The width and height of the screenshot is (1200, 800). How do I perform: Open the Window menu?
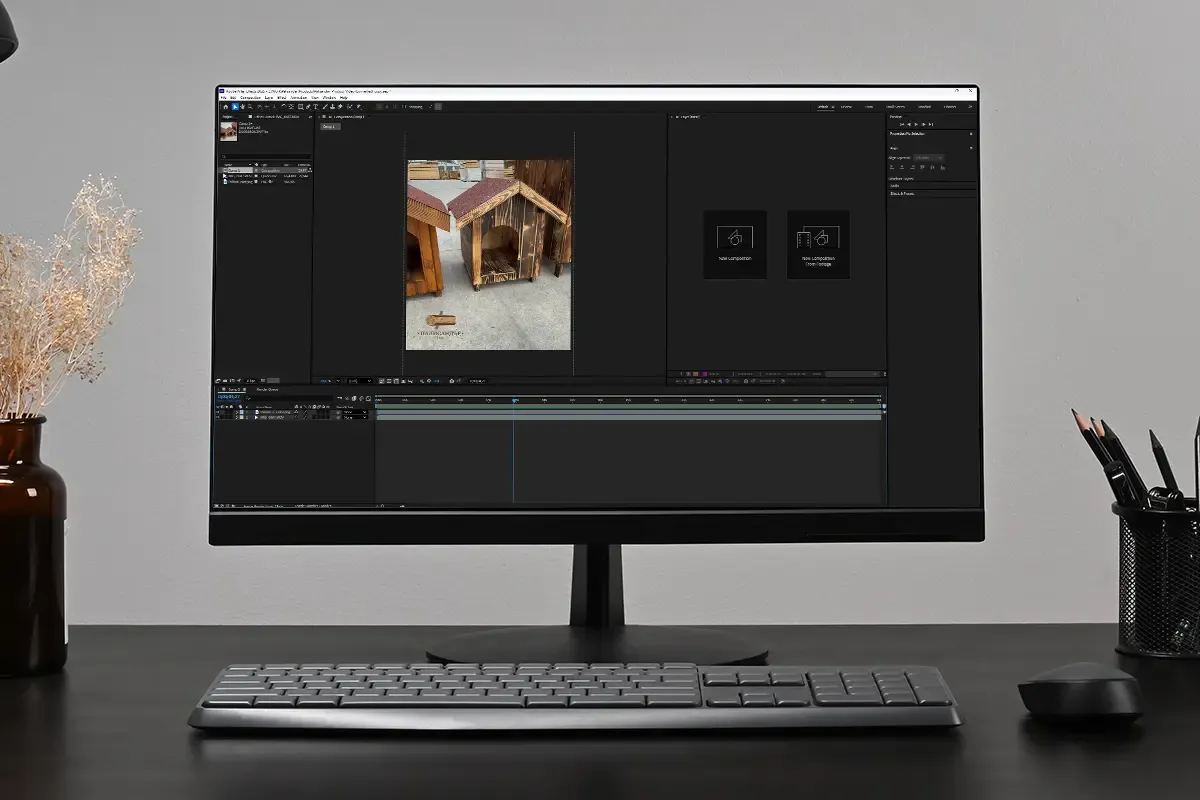329,98
